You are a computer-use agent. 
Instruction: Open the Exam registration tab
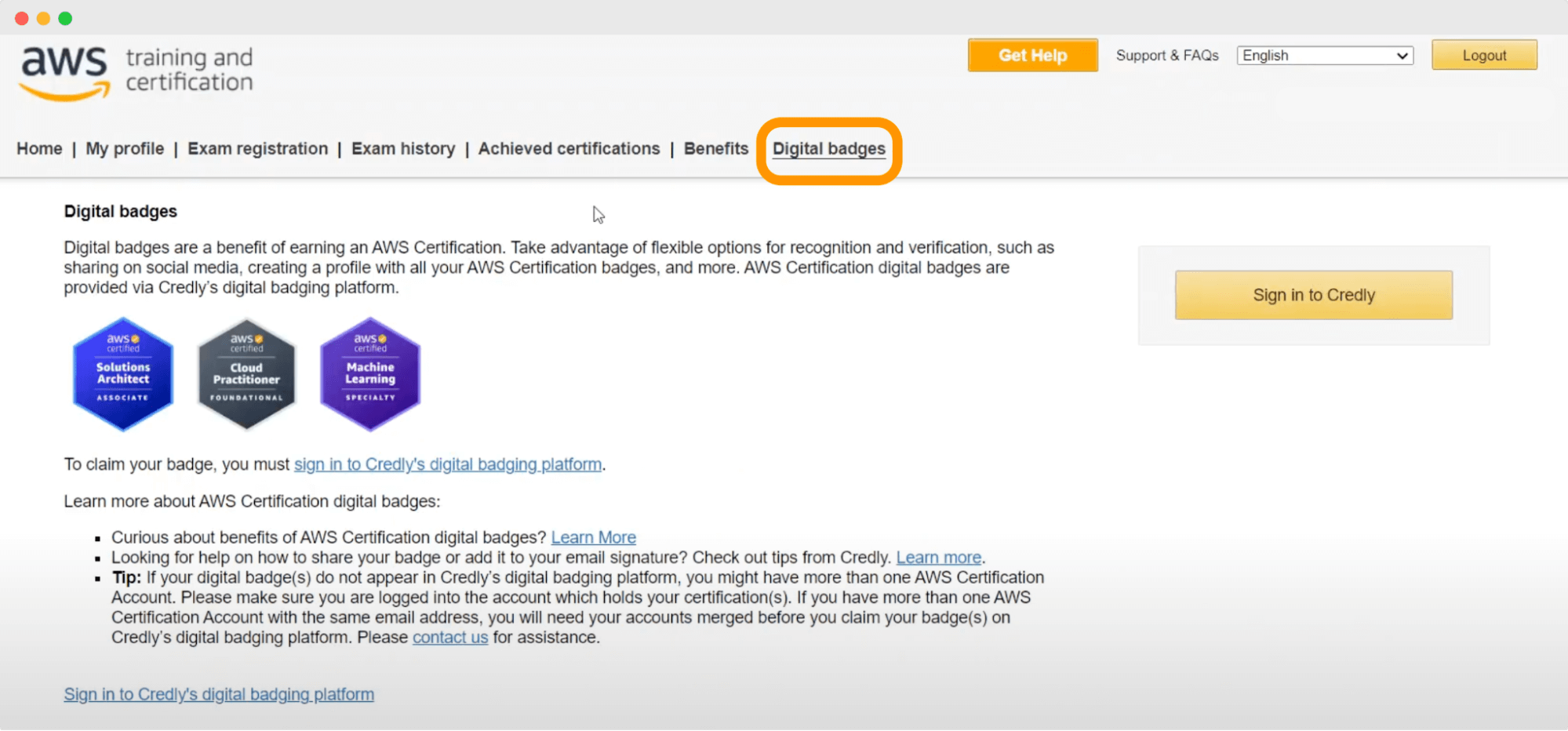click(x=257, y=148)
